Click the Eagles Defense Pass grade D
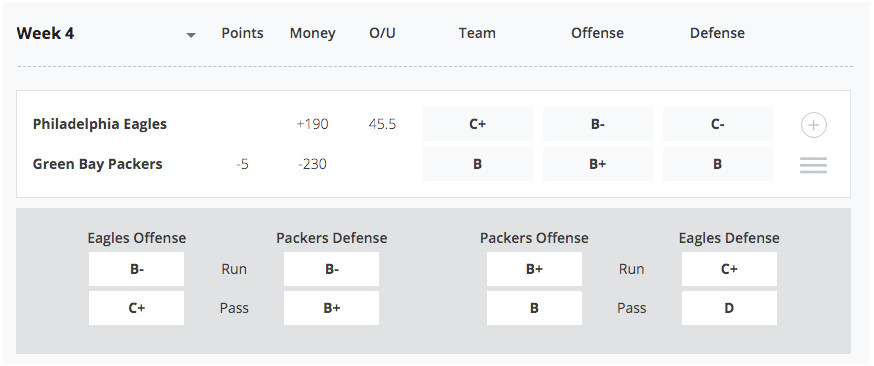This screenshot has height=366, width=874. click(x=729, y=308)
